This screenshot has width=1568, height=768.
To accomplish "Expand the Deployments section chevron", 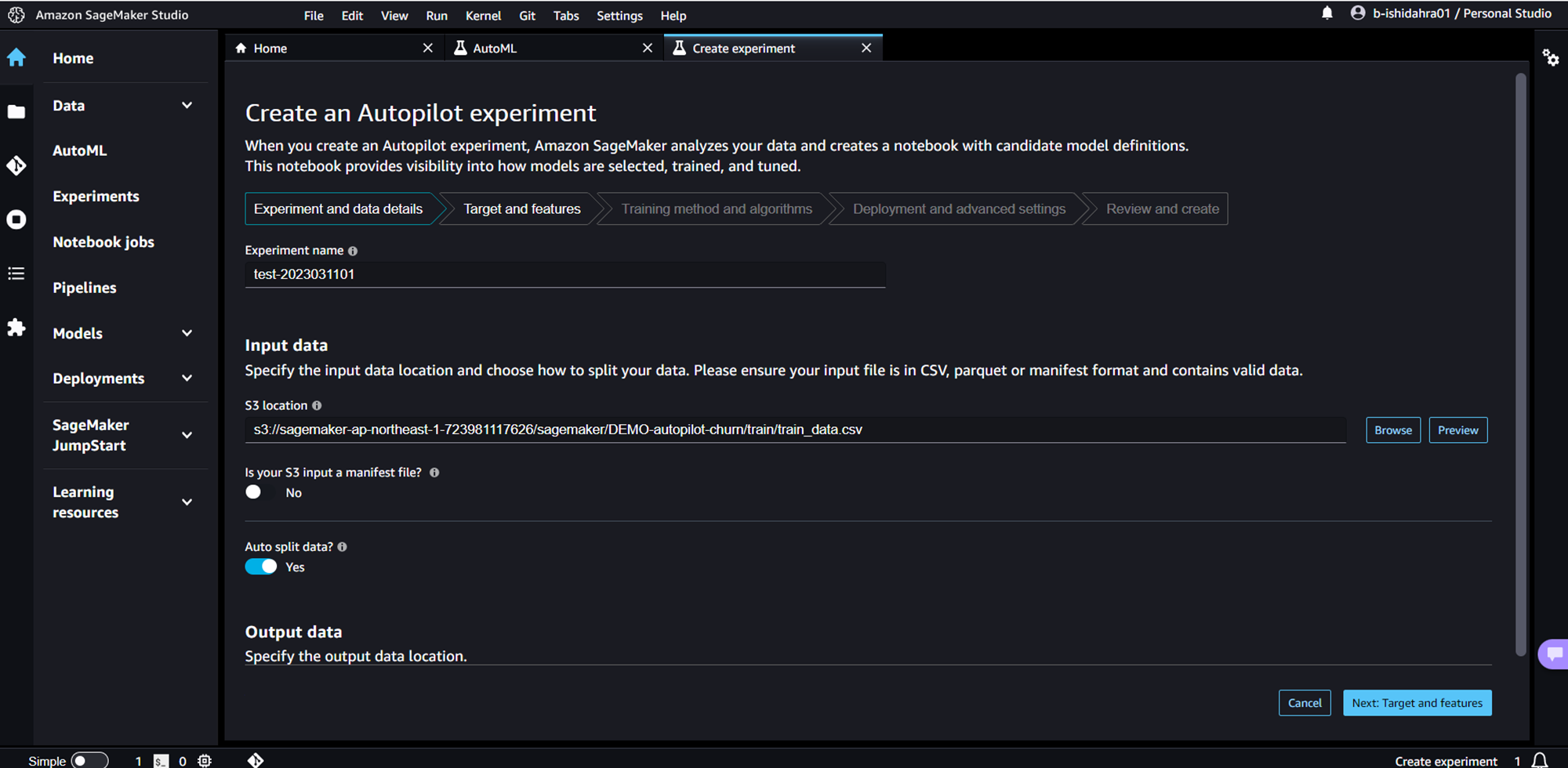I will [187, 379].
